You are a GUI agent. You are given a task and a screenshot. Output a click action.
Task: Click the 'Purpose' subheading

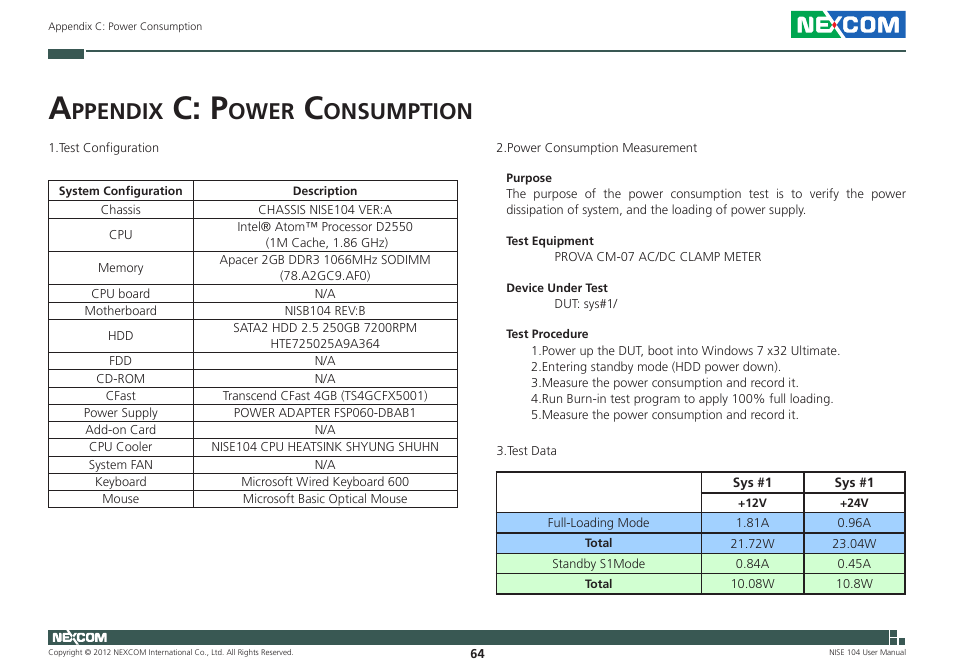pyautogui.click(x=529, y=178)
